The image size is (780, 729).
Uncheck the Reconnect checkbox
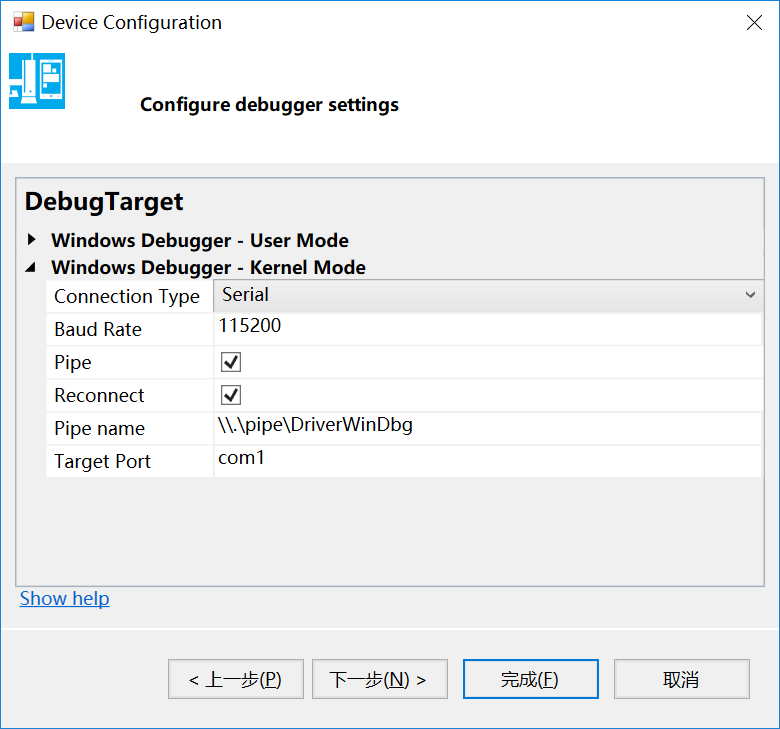[x=231, y=395]
